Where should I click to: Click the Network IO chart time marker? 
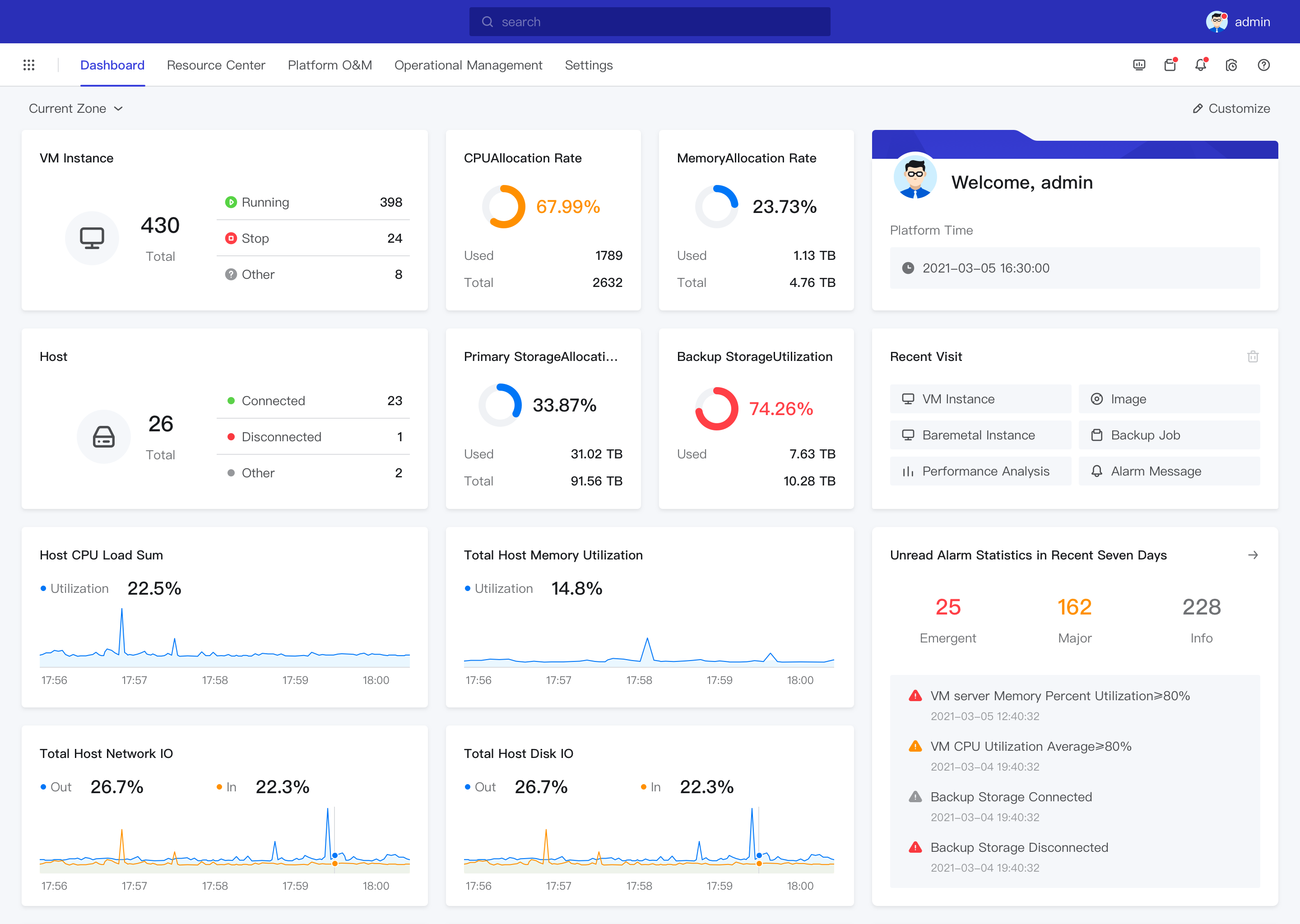[334, 856]
